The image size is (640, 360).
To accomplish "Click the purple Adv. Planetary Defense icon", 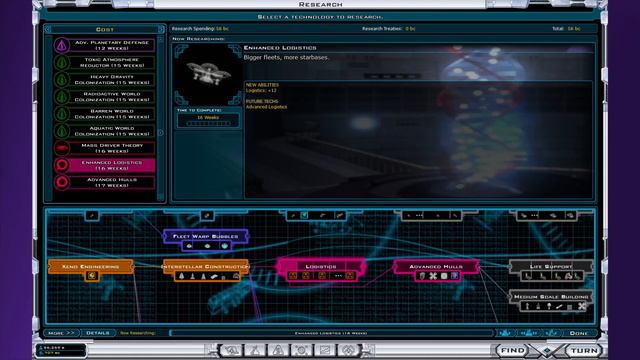I will (x=62, y=45).
